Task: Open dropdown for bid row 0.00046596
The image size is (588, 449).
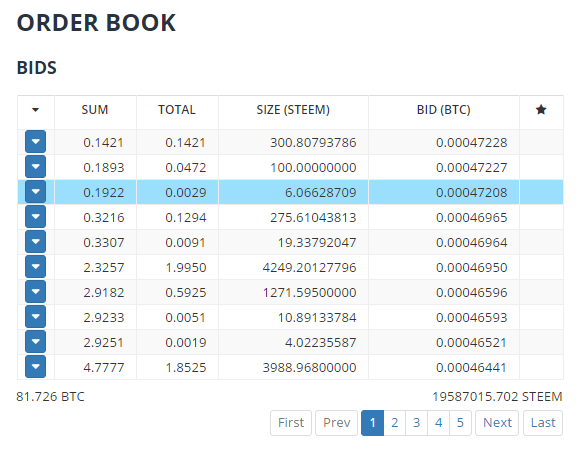Action: pyautogui.click(x=36, y=292)
